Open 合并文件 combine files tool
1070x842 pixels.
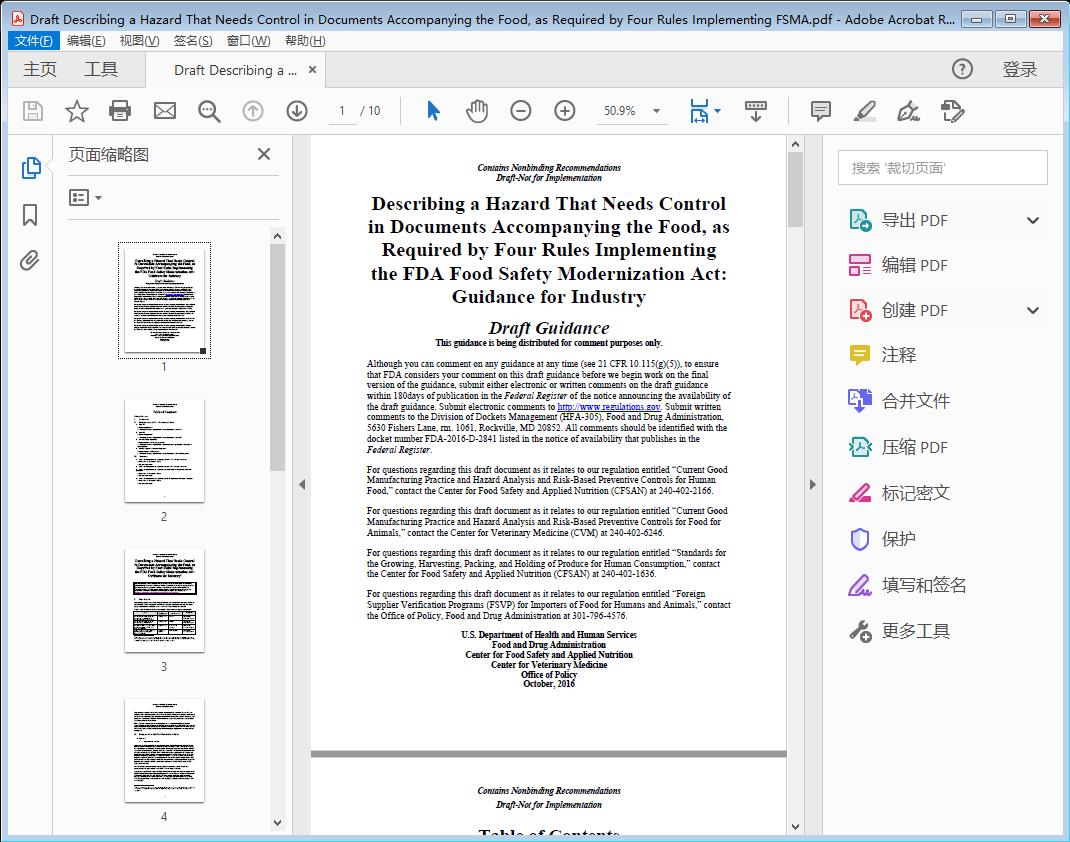(899, 401)
